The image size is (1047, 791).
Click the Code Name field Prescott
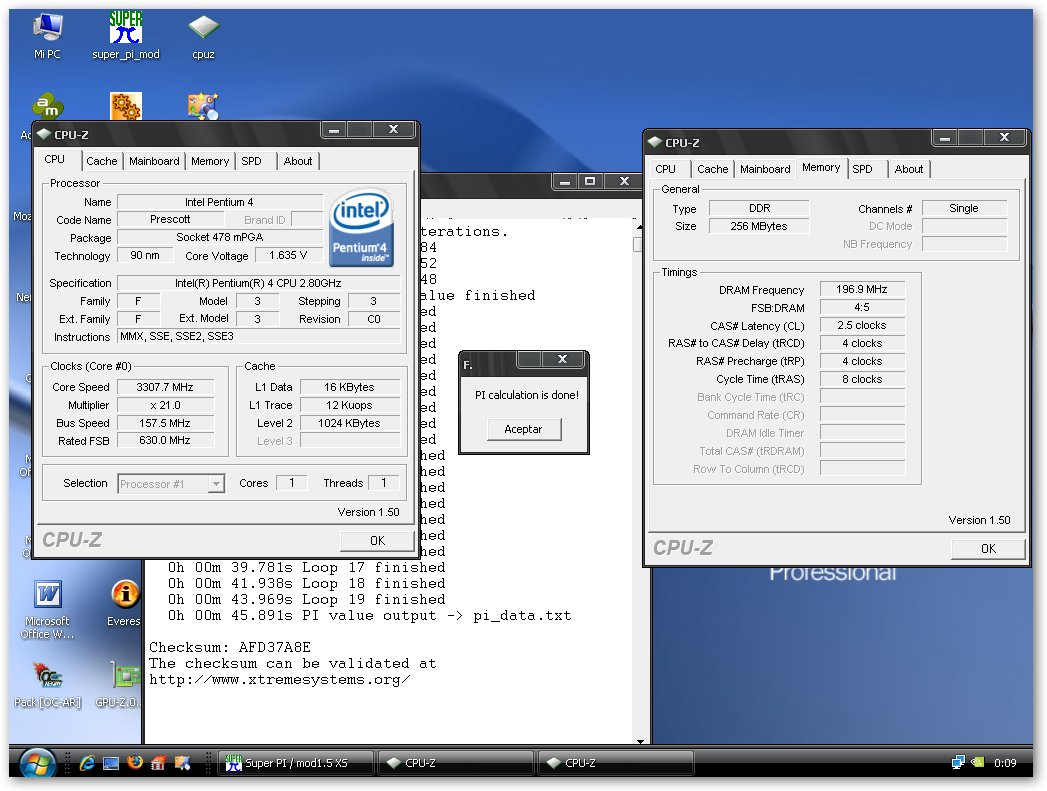[x=170, y=220]
